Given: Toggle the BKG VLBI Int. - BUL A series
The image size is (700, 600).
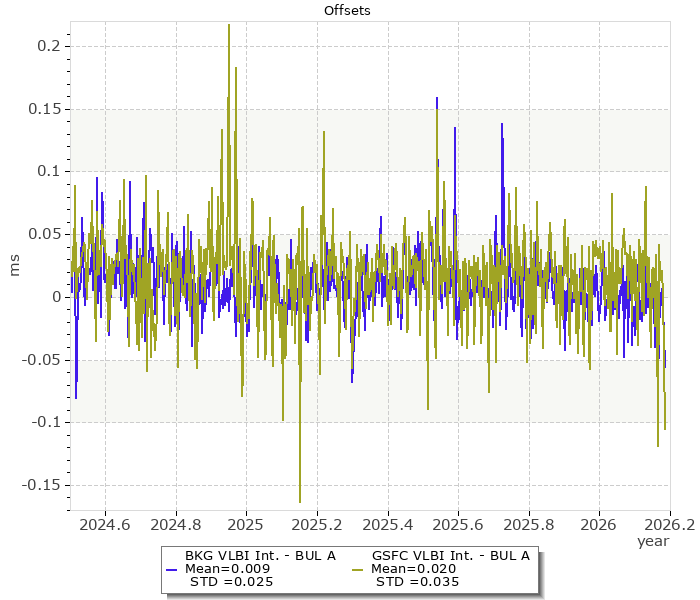Looking at the screenshot, I should (x=260, y=555).
